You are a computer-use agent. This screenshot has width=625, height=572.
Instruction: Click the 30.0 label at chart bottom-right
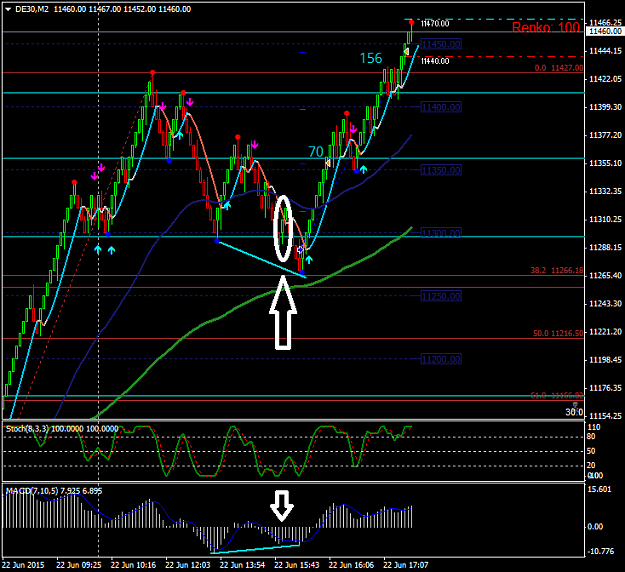[x=574, y=412]
